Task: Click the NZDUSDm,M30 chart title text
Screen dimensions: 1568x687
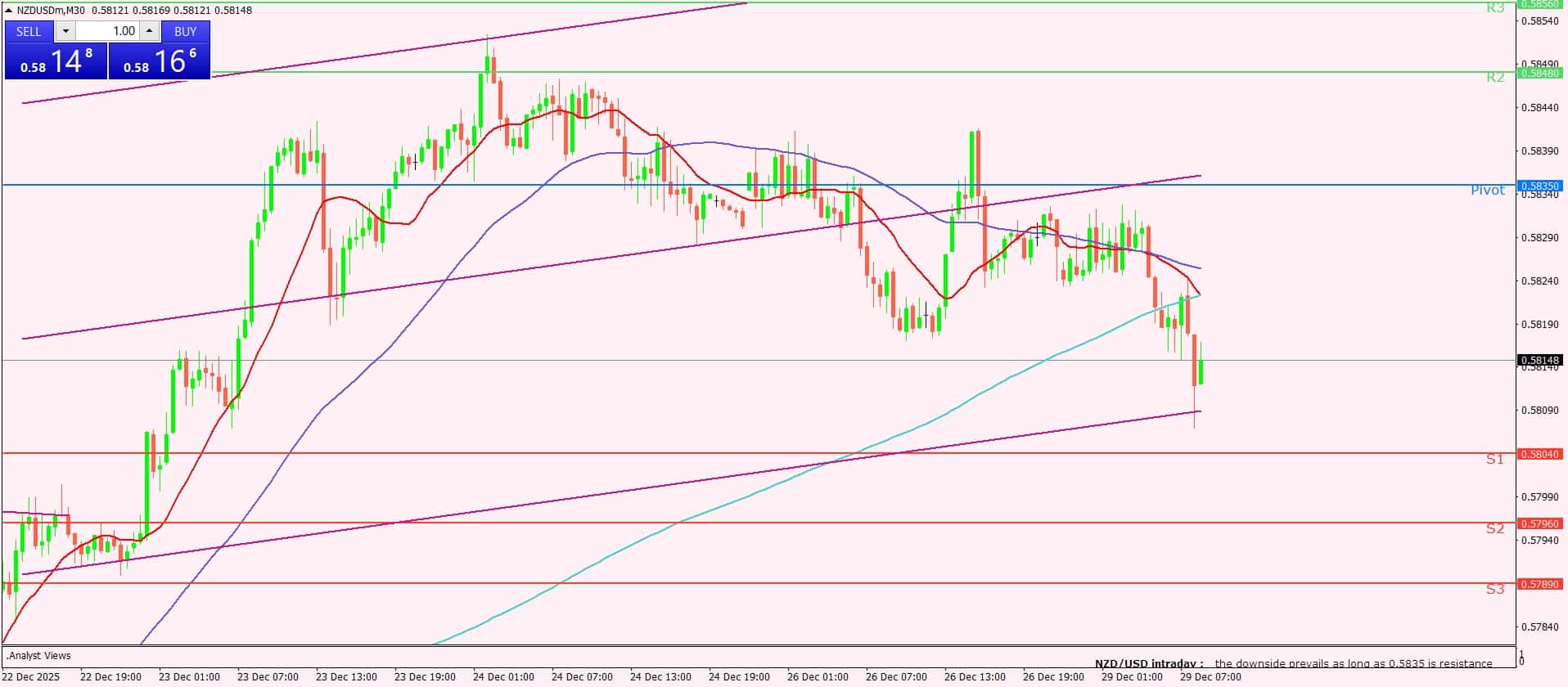Action: [52, 11]
